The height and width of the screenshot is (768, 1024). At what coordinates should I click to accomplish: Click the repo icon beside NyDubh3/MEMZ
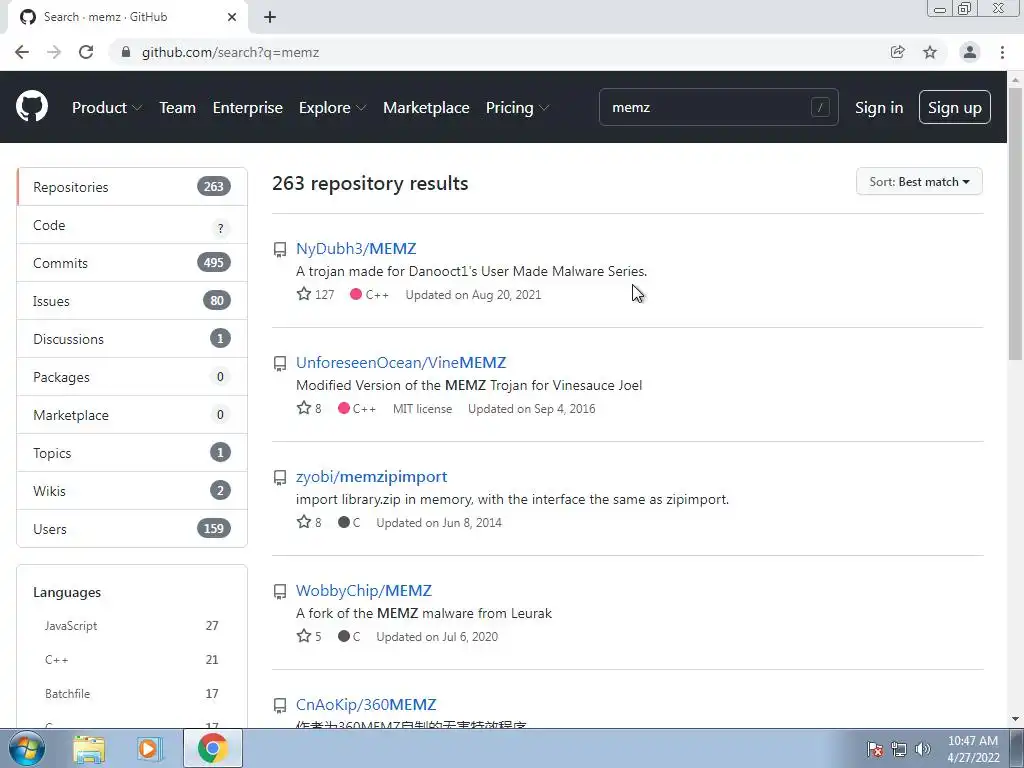click(x=280, y=249)
